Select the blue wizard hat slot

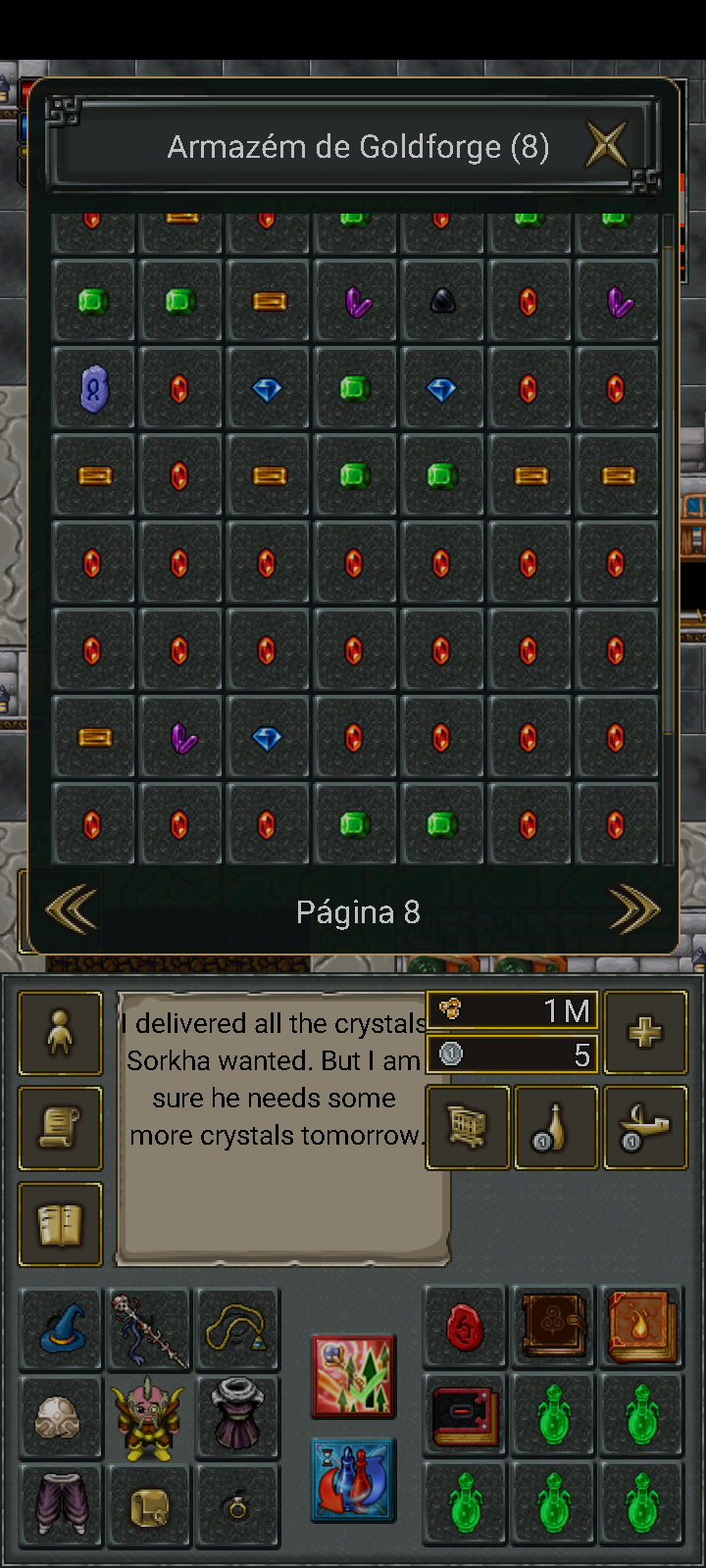click(61, 1329)
